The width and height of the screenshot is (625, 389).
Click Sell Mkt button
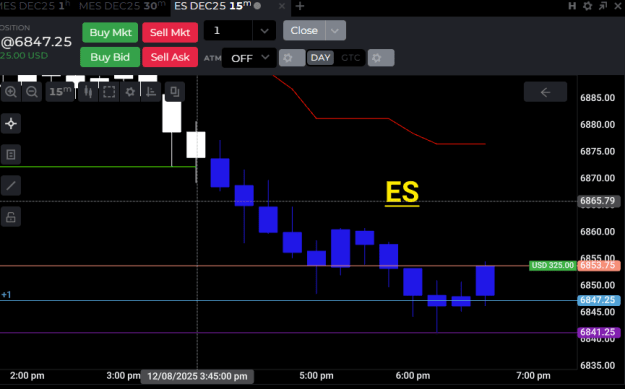(x=170, y=32)
